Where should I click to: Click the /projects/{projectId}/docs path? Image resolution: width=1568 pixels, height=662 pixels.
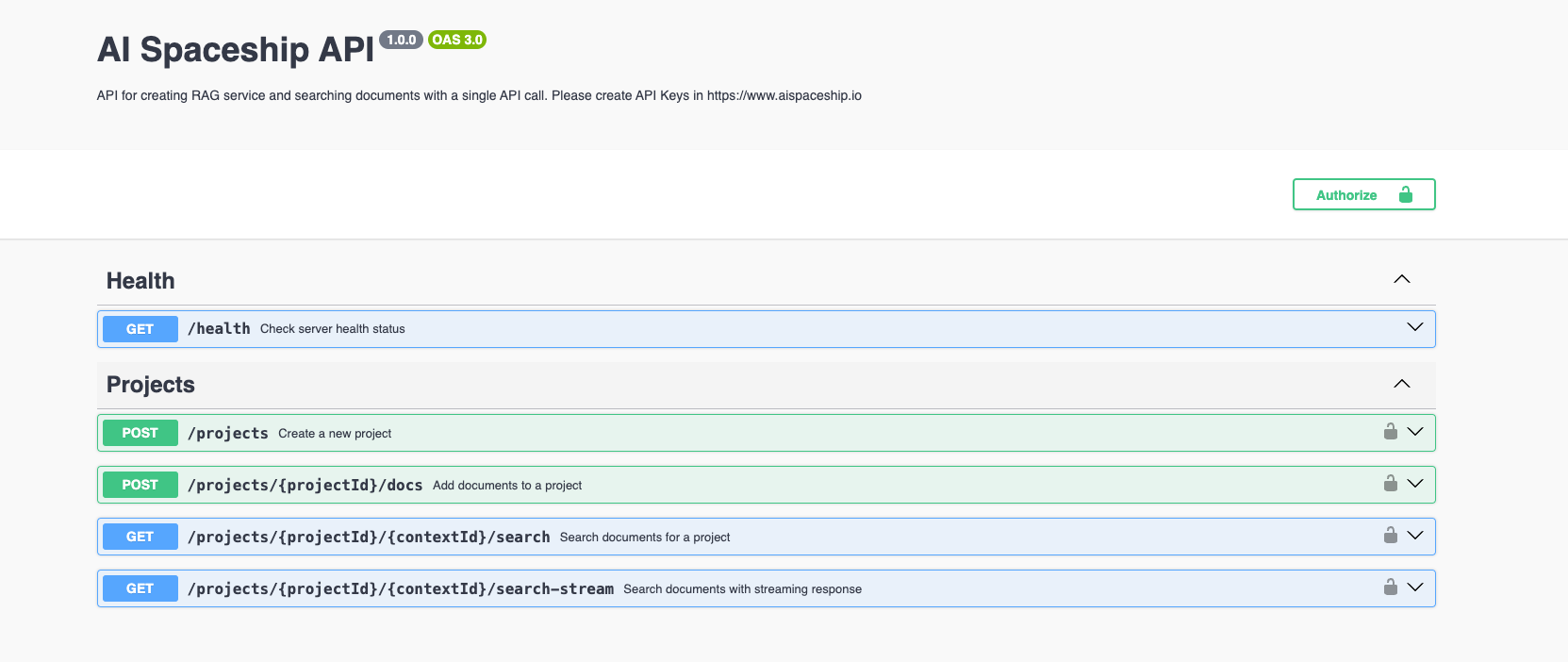[305, 485]
